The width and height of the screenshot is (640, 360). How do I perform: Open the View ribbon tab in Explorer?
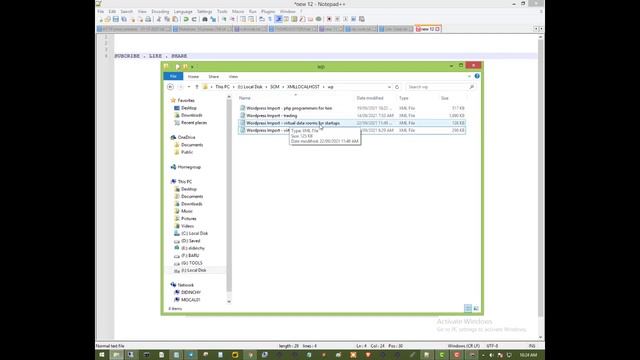click(x=233, y=77)
